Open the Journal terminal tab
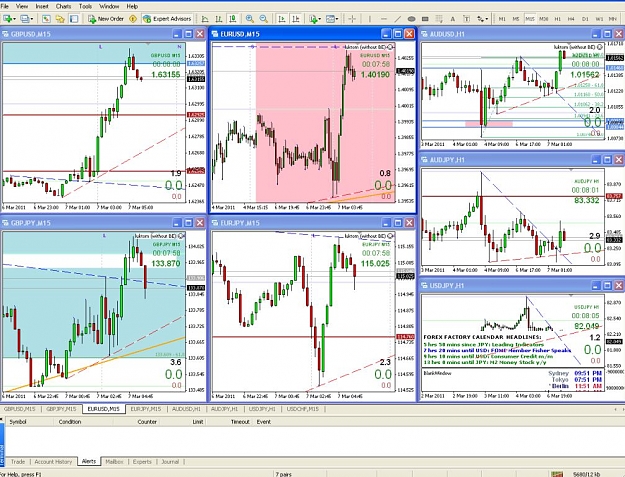This screenshot has width=625, height=477. [x=170, y=461]
